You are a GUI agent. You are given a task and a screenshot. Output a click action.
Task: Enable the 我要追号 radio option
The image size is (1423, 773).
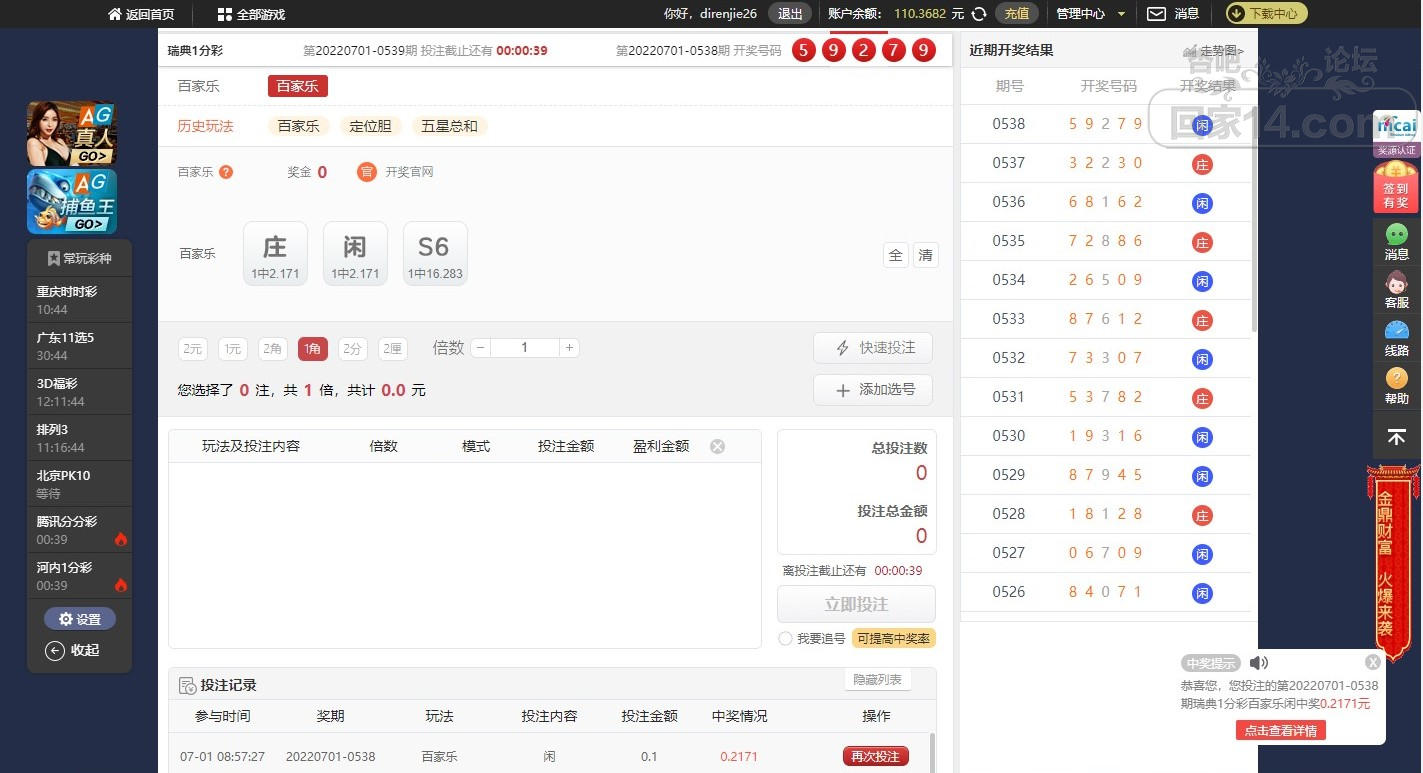point(785,639)
